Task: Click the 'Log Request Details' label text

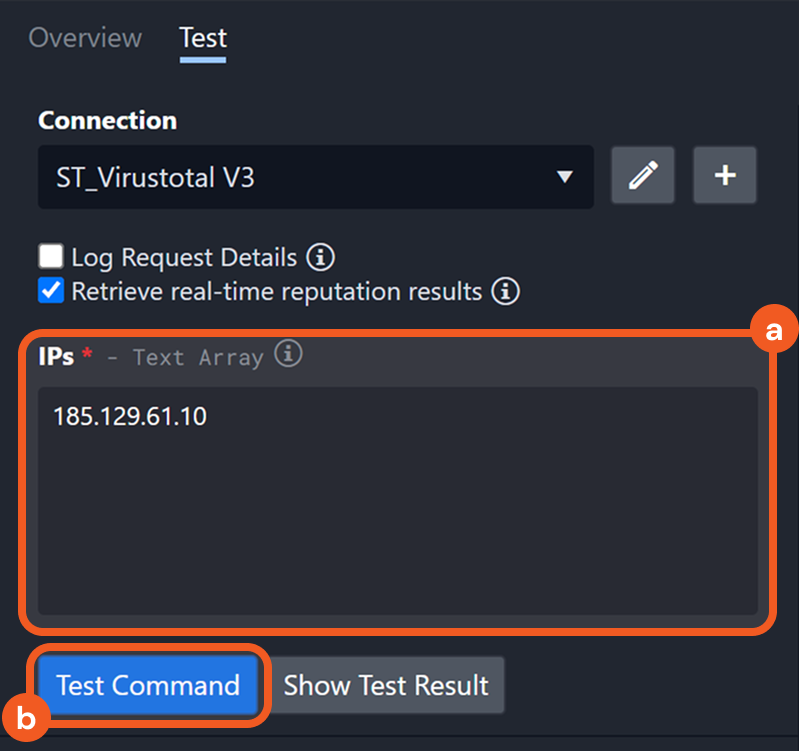Action: click(184, 258)
